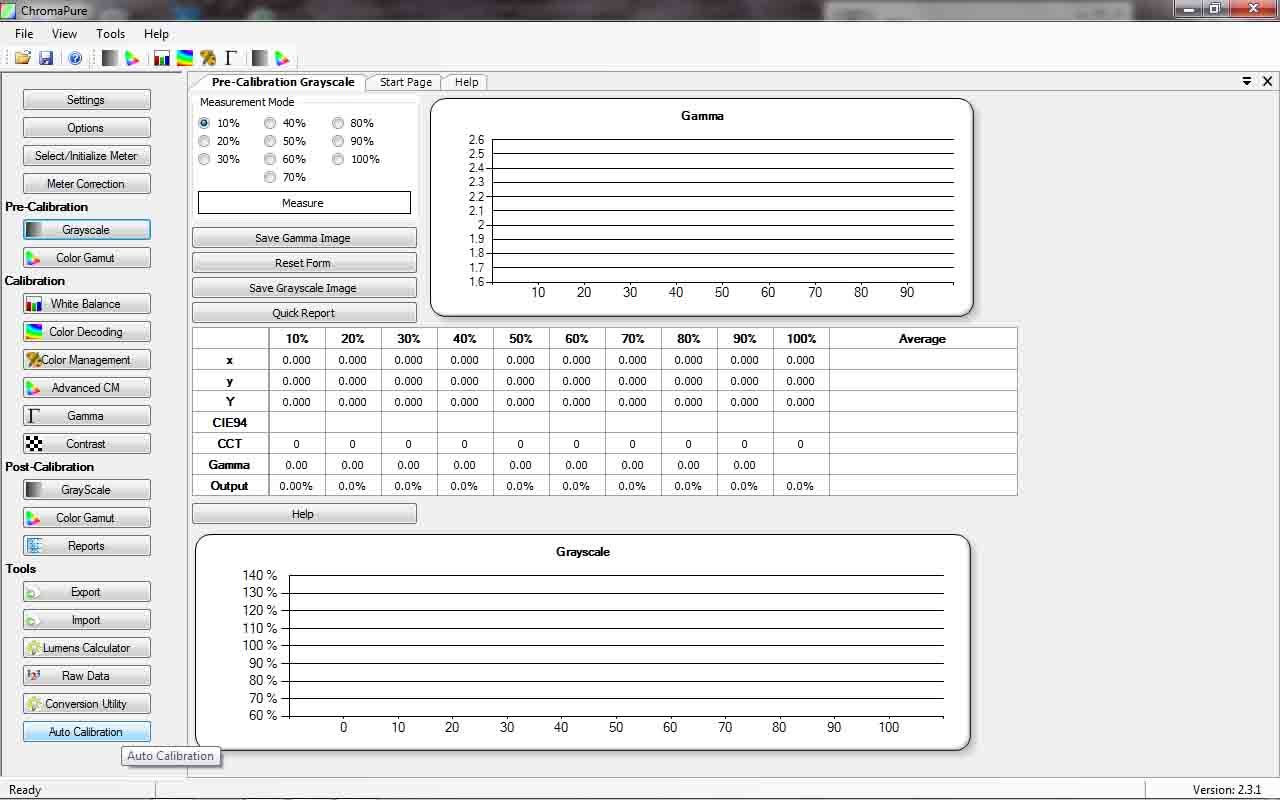The image size is (1280, 800).
Task: Select the 100% measurement mode option
Action: point(339,159)
